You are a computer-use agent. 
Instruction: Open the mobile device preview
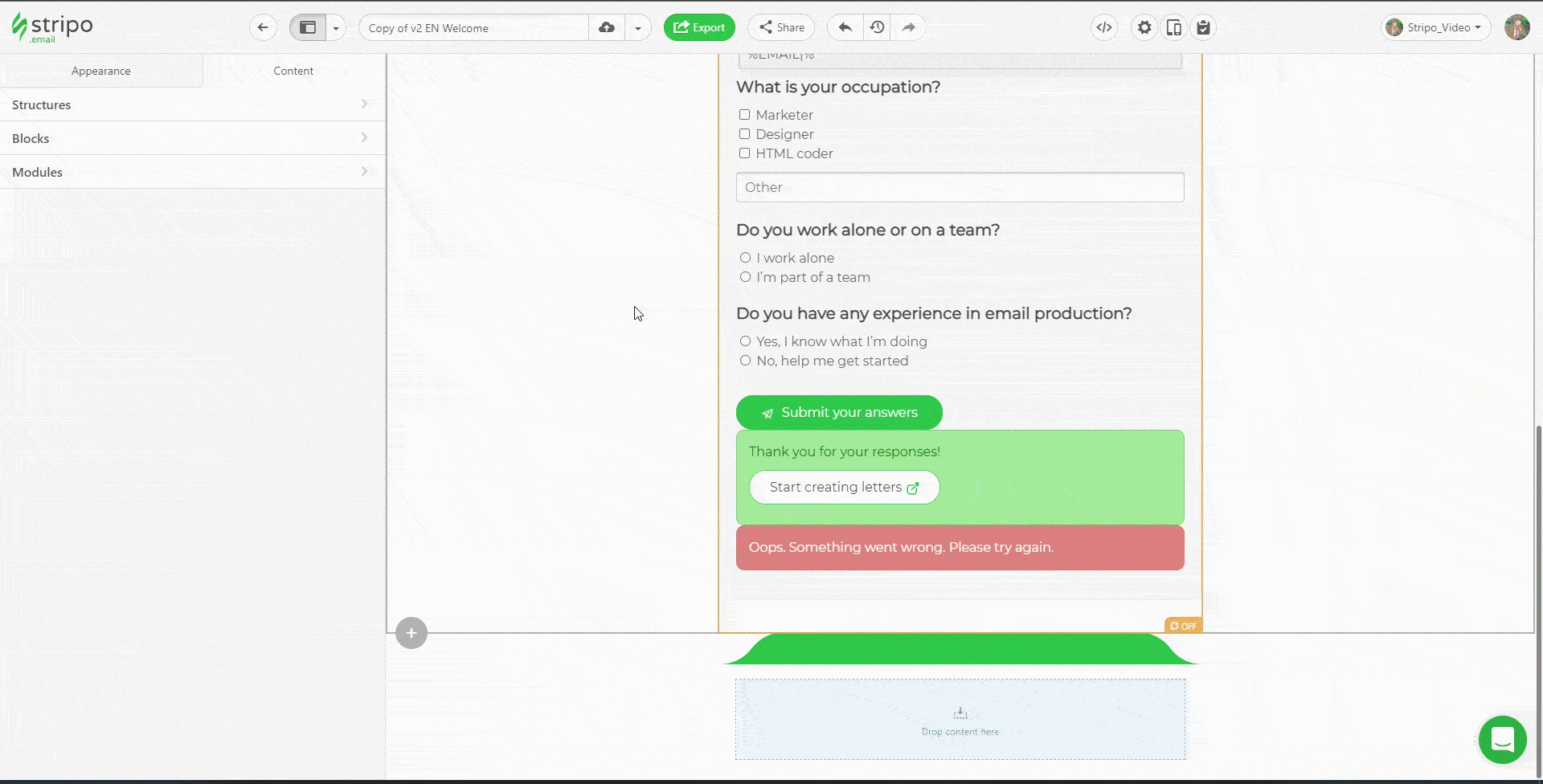(1173, 27)
